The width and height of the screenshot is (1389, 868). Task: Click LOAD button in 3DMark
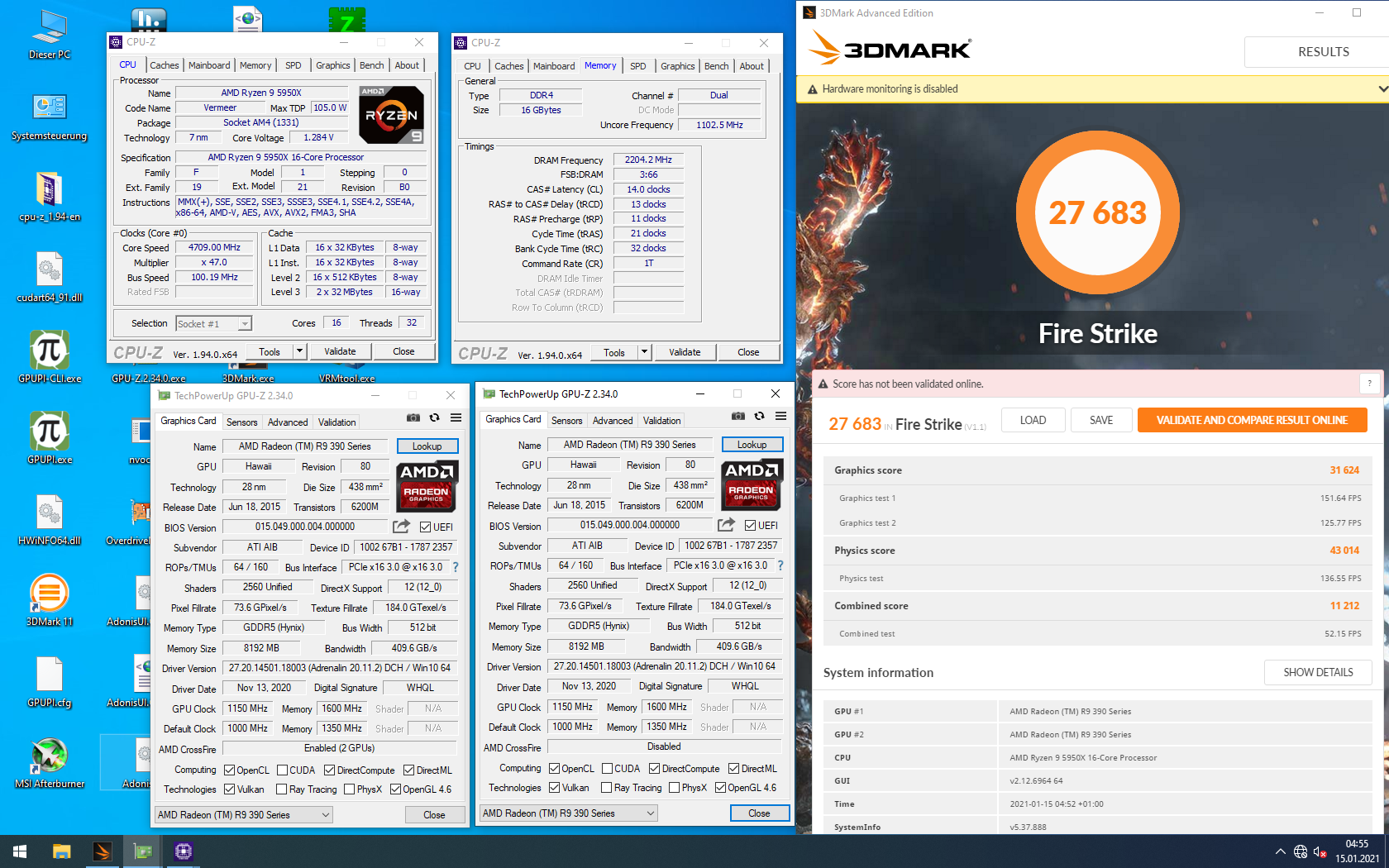[1033, 420]
